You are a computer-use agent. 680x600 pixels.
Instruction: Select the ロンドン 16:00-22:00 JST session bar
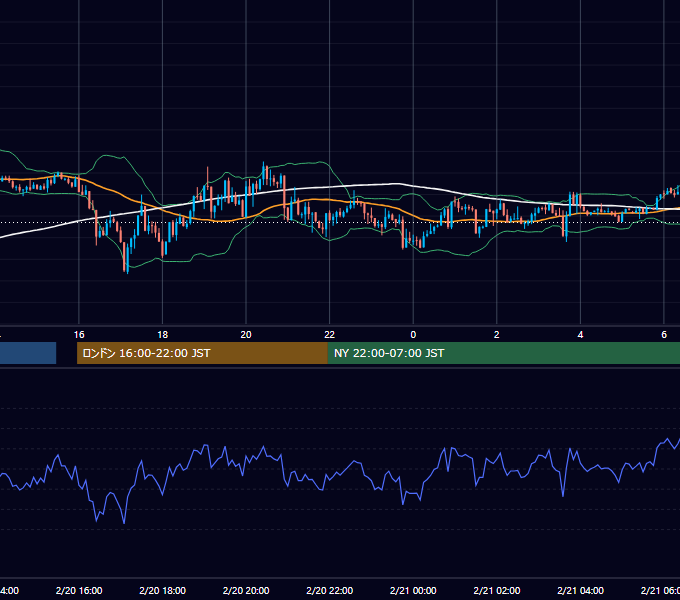(202, 353)
